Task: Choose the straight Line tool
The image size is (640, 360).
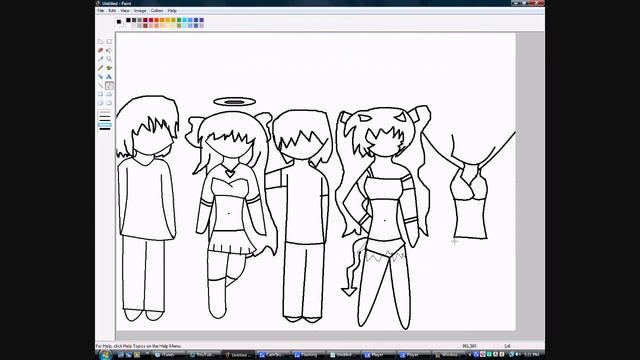Action: point(100,86)
